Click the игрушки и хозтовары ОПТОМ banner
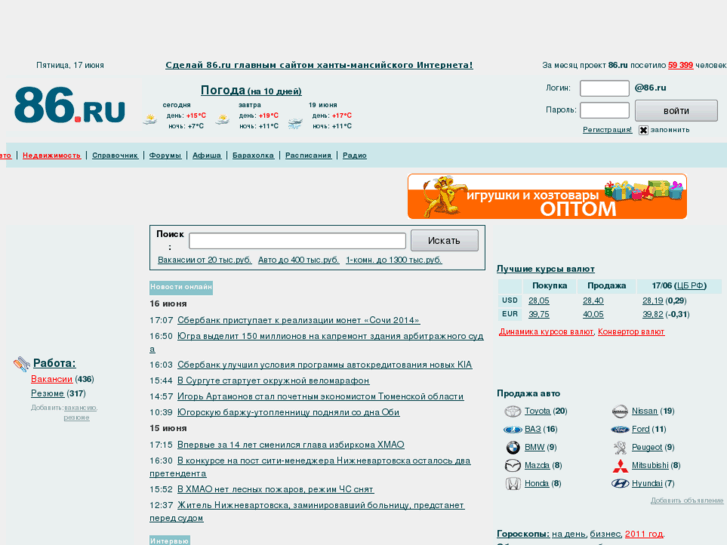This screenshot has width=727, height=545. tap(547, 196)
